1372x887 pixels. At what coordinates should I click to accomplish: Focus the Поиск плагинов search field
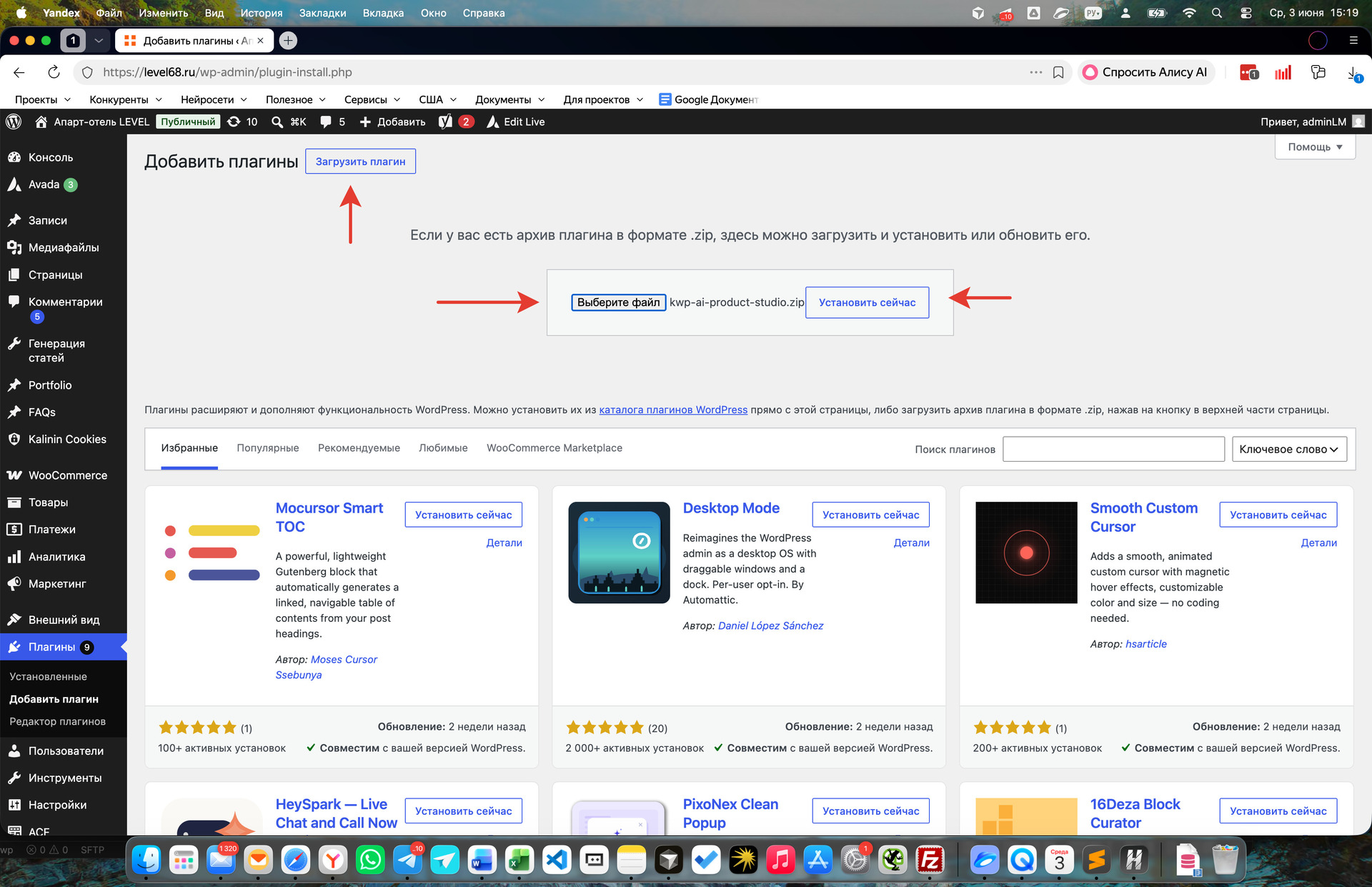tap(1113, 449)
